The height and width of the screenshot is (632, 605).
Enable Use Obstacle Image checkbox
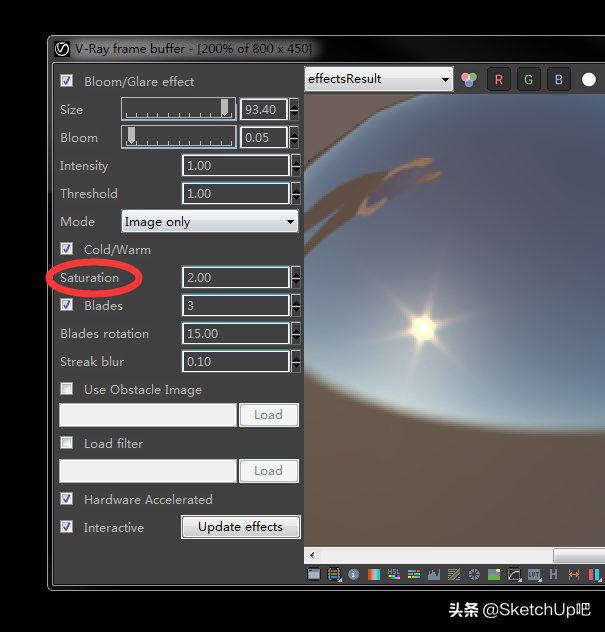coord(67,389)
